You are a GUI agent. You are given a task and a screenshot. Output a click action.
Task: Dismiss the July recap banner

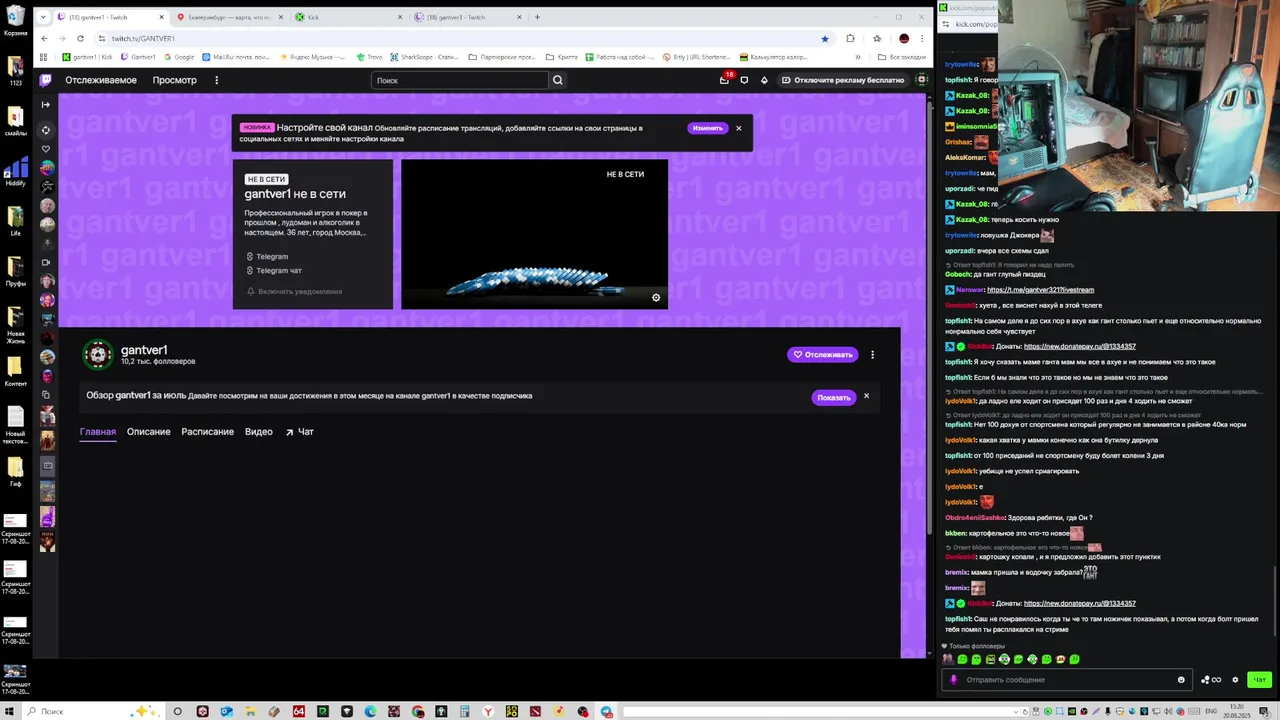pos(866,396)
